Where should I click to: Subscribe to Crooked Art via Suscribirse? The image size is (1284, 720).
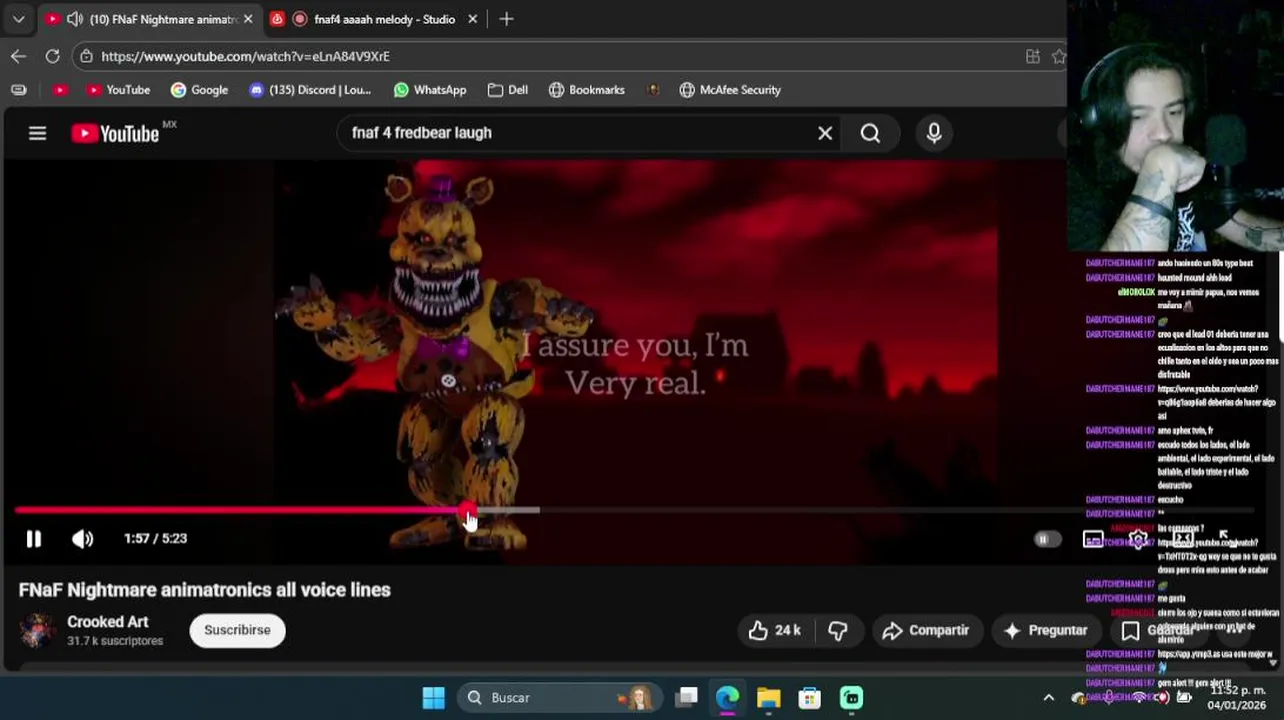click(237, 630)
